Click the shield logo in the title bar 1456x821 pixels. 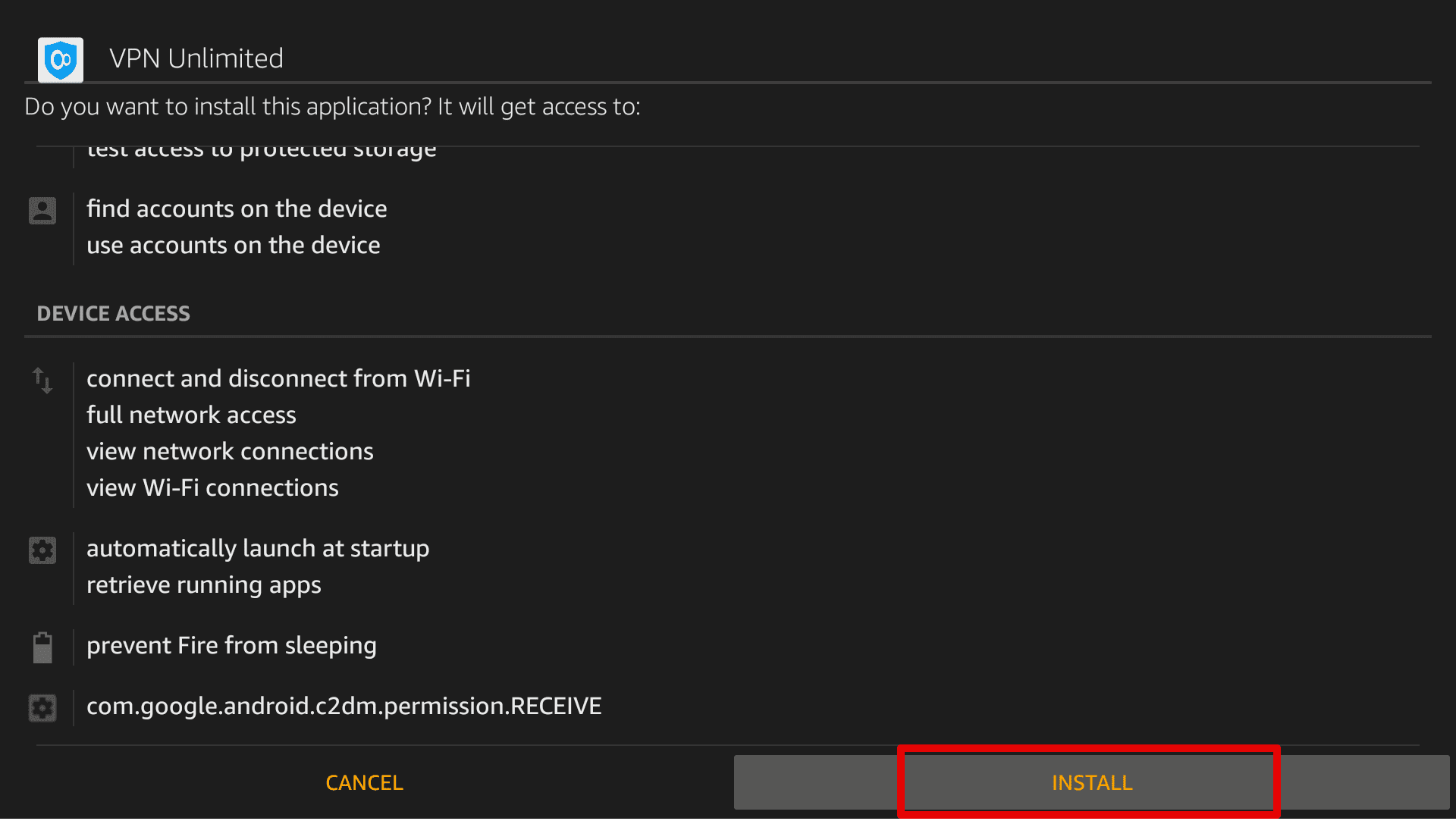pos(60,59)
